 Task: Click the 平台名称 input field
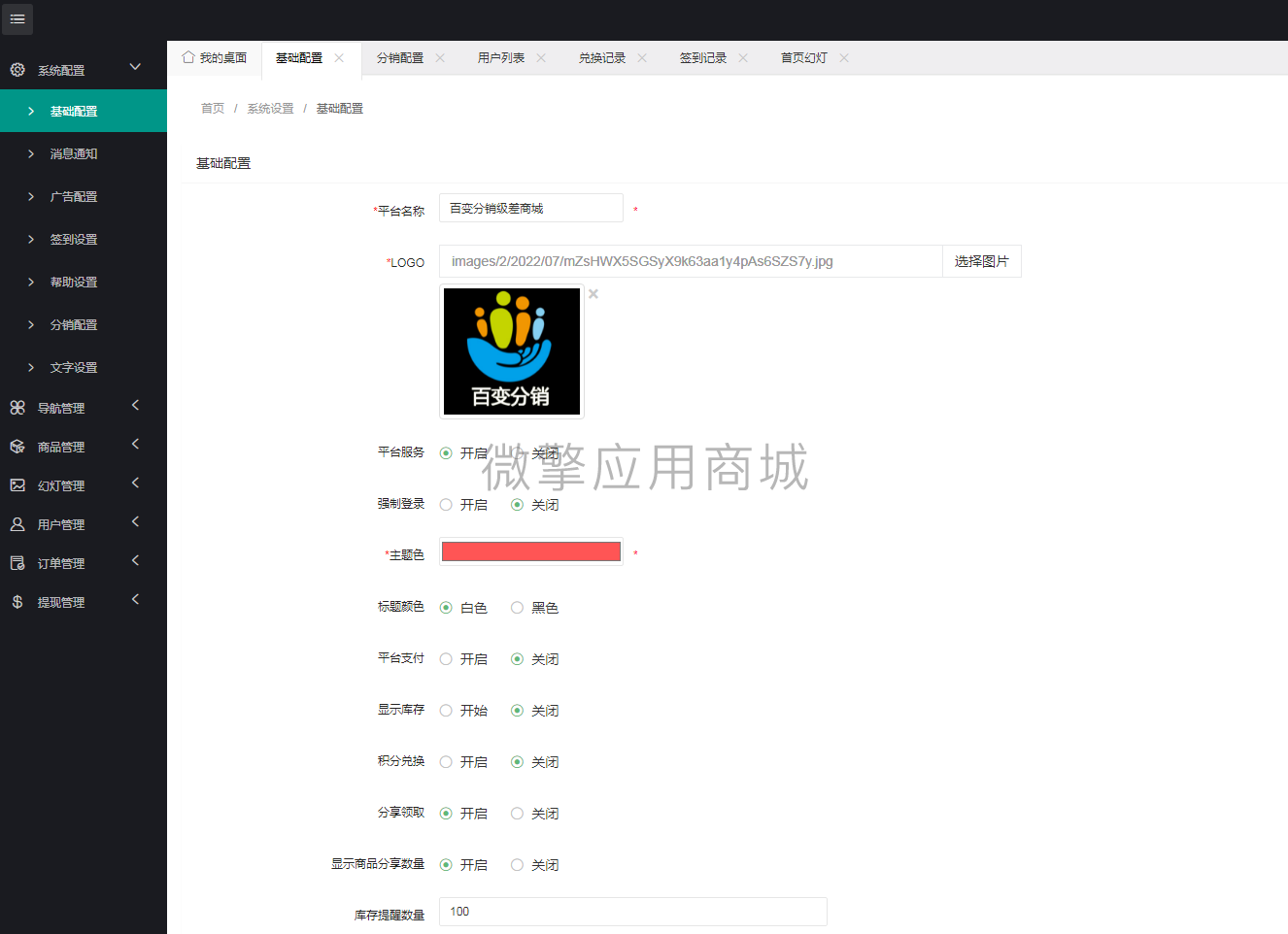click(x=531, y=208)
